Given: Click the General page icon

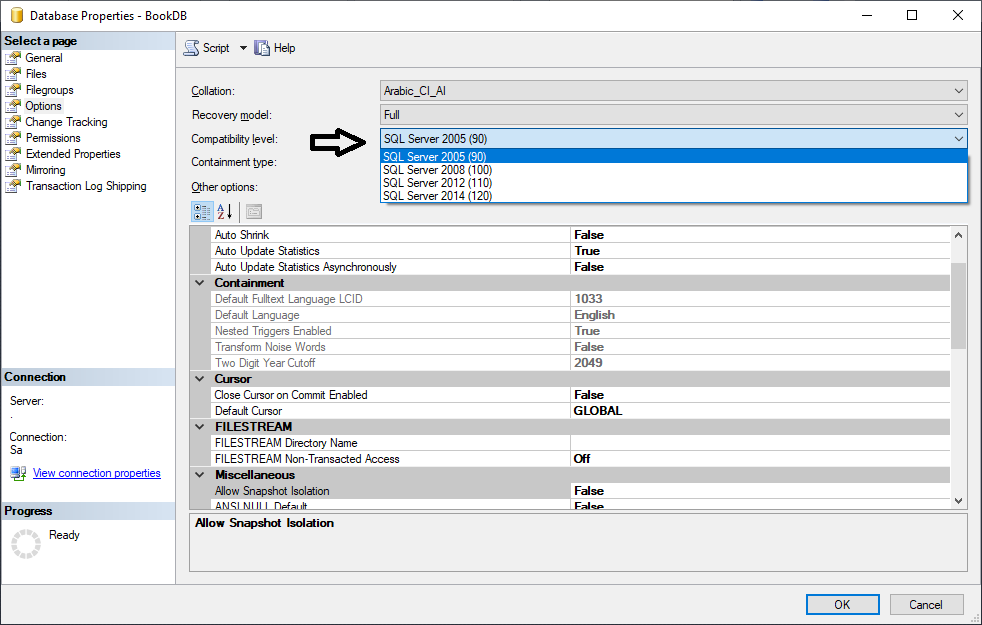Looking at the screenshot, I should pos(13,58).
